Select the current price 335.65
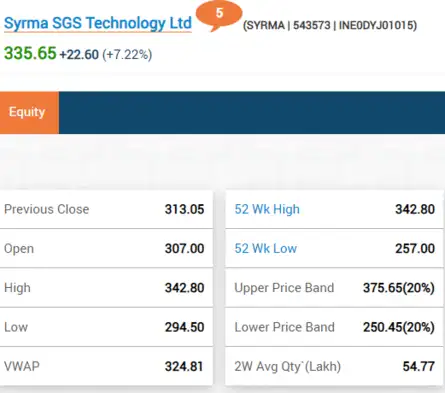This screenshot has width=445, height=393. pyautogui.click(x=30, y=53)
